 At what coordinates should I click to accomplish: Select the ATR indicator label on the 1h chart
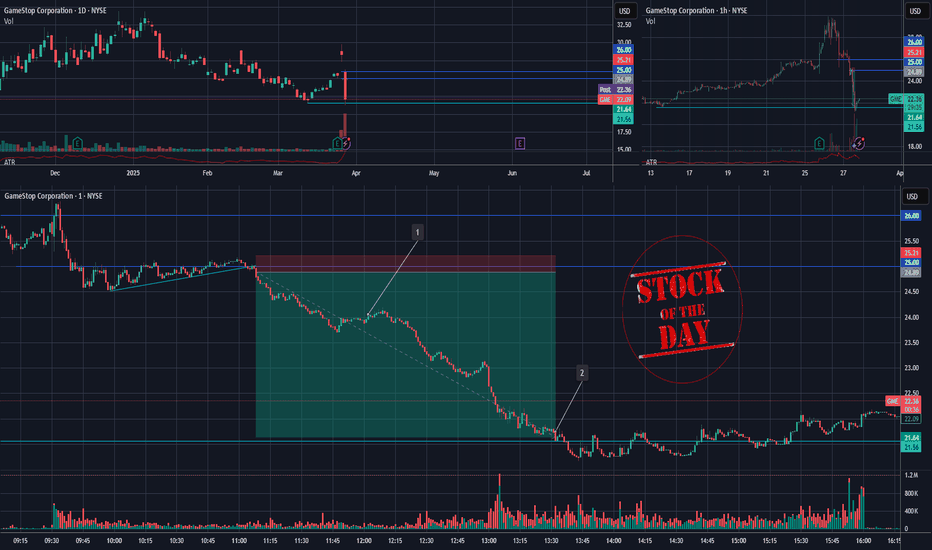click(x=651, y=162)
